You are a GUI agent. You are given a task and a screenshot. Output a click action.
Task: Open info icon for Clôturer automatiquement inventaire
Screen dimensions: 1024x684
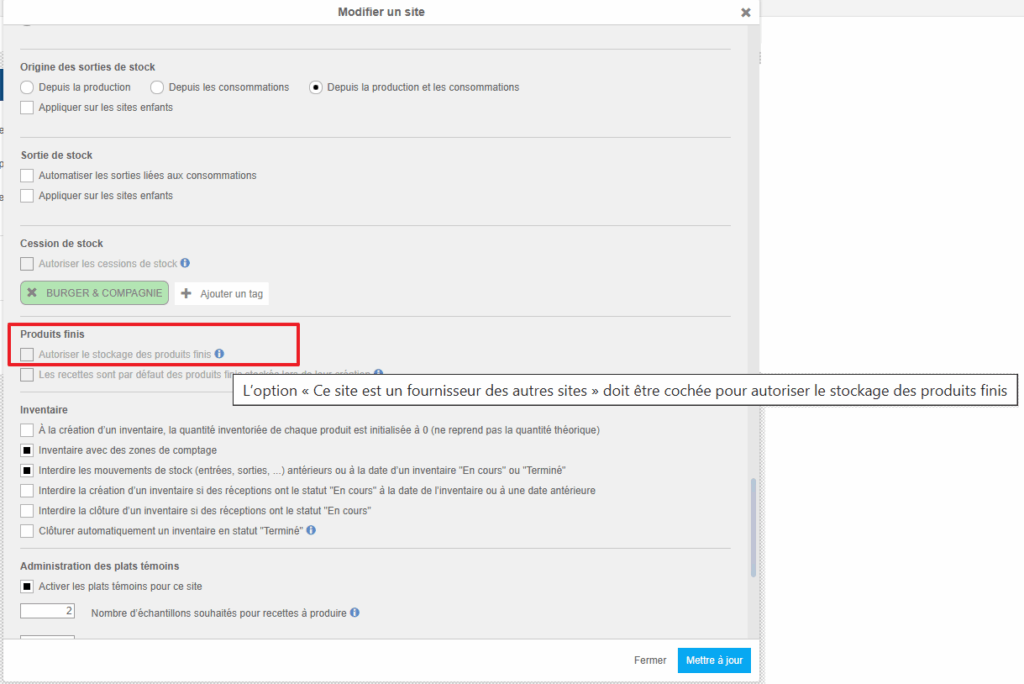[311, 530]
